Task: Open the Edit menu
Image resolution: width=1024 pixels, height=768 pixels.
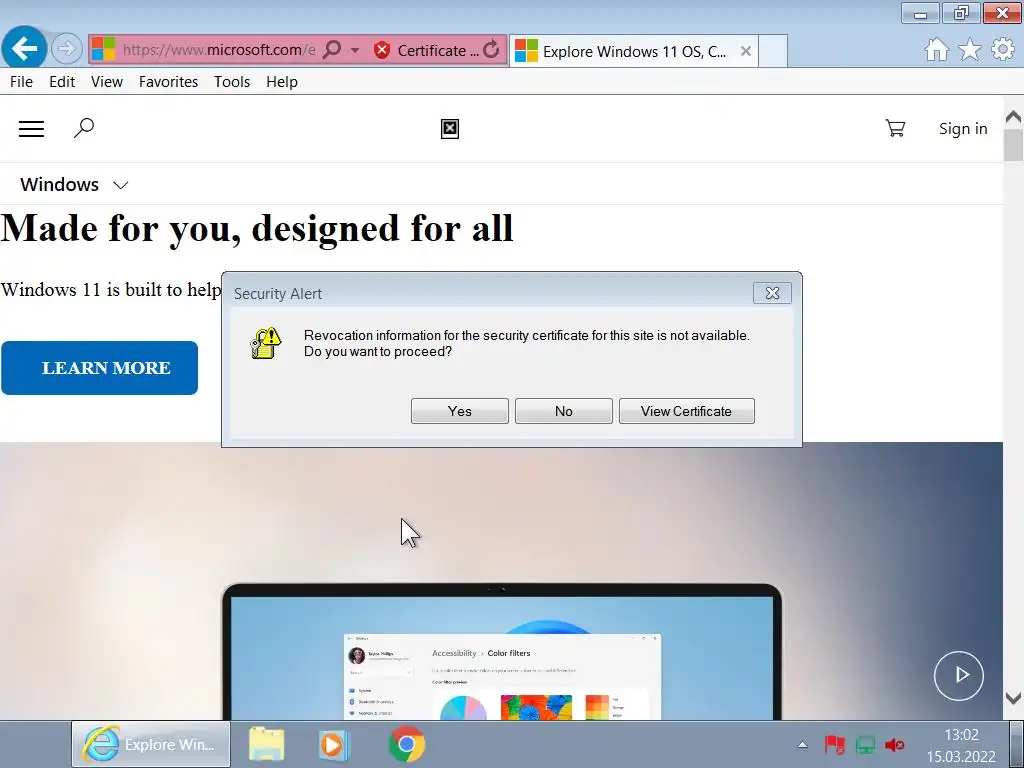Action: [x=62, y=82]
